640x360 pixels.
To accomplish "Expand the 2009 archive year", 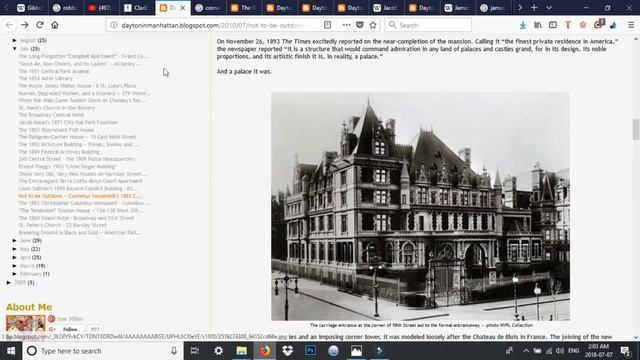I will [9, 282].
